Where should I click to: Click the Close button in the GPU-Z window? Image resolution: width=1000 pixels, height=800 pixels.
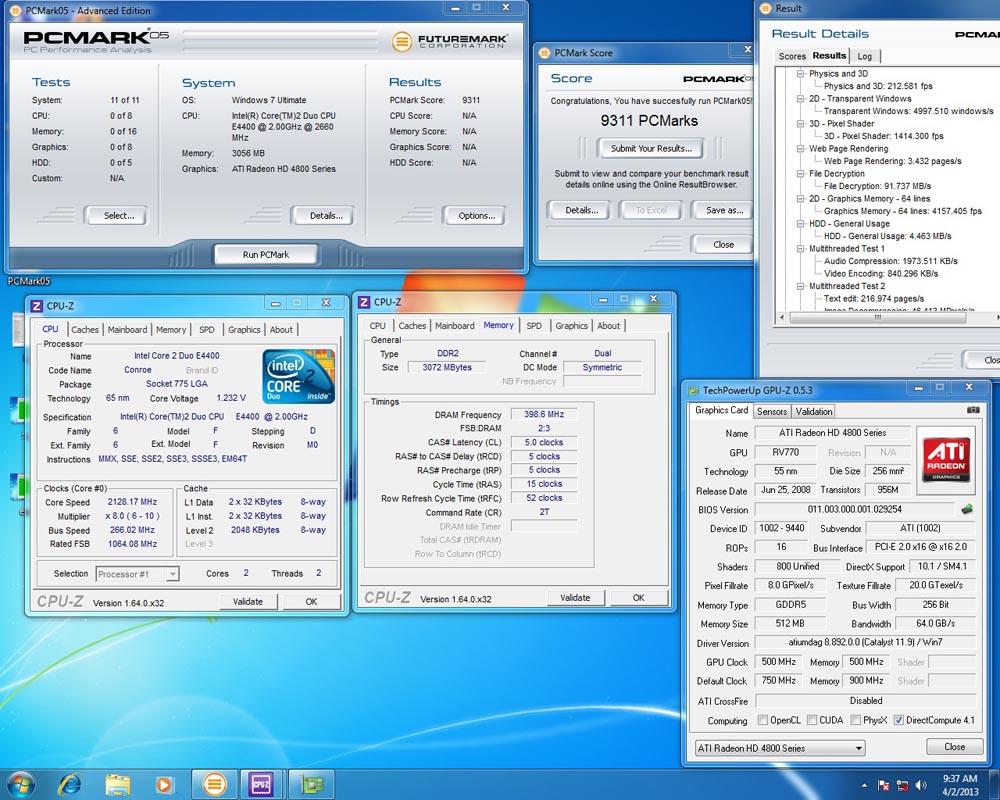(x=954, y=747)
